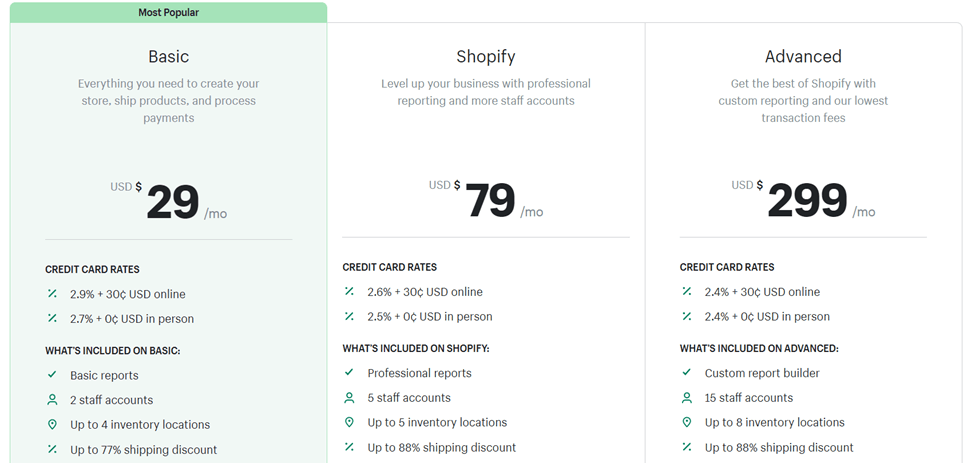Click '2.7% + 0¢ USD in person' text
This screenshot has width=975, height=463.
coord(132,319)
